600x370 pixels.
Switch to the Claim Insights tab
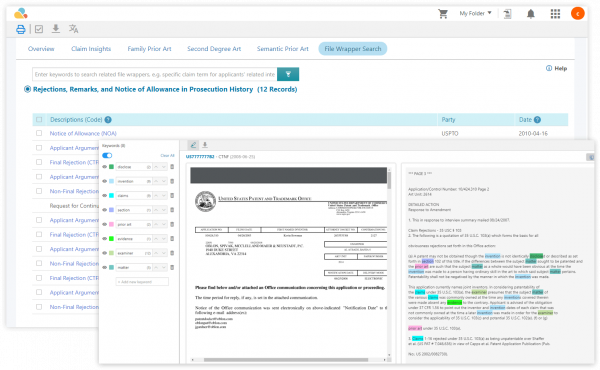click(x=91, y=49)
